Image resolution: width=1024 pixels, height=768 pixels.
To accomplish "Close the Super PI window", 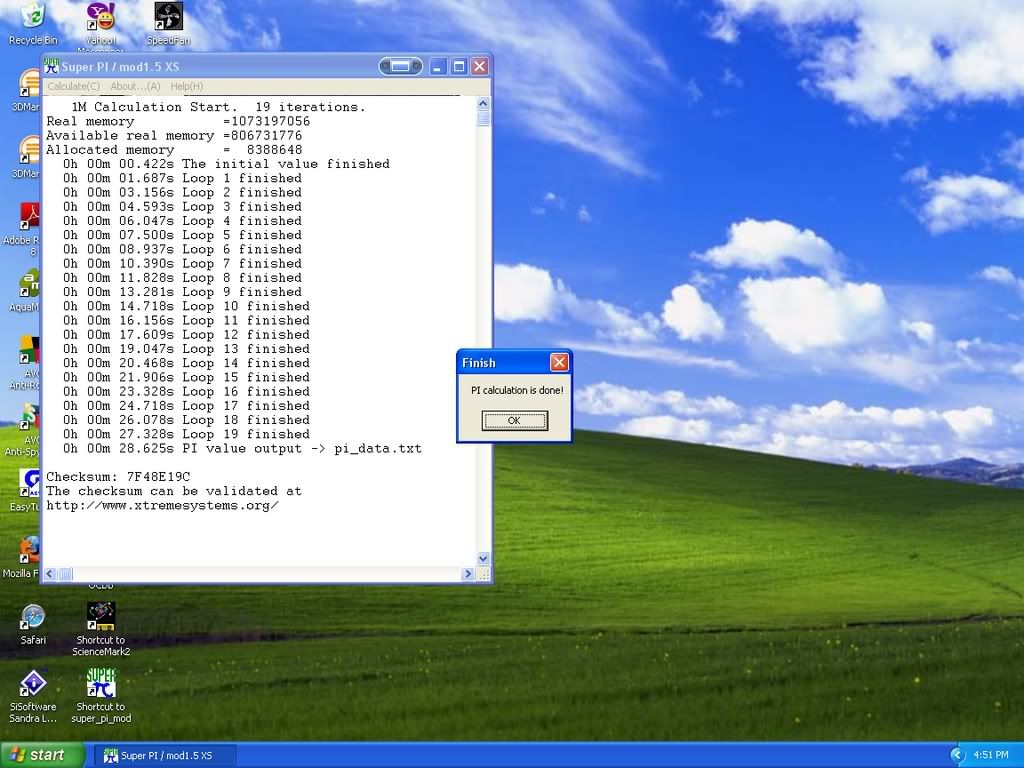I will (x=480, y=66).
